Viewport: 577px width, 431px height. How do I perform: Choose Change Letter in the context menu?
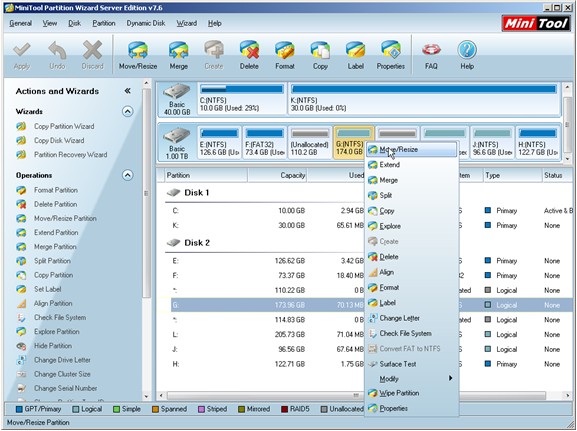tap(412, 318)
